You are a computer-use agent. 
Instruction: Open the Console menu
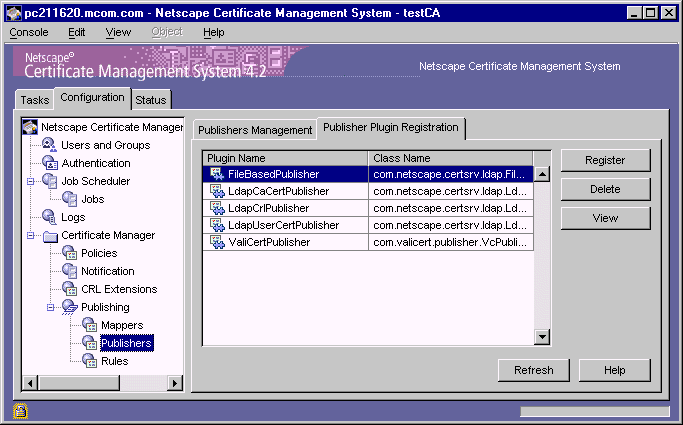[29, 32]
